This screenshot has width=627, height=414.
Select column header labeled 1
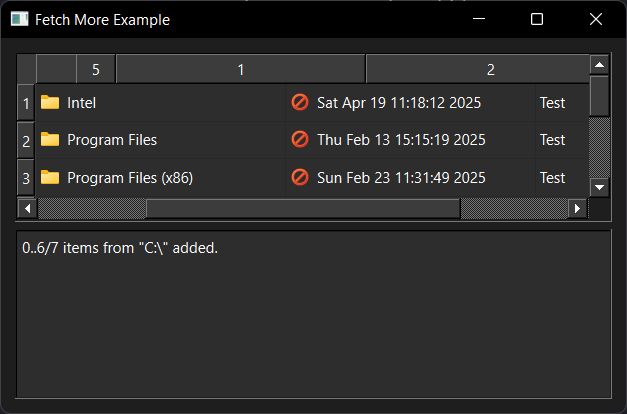(241, 69)
